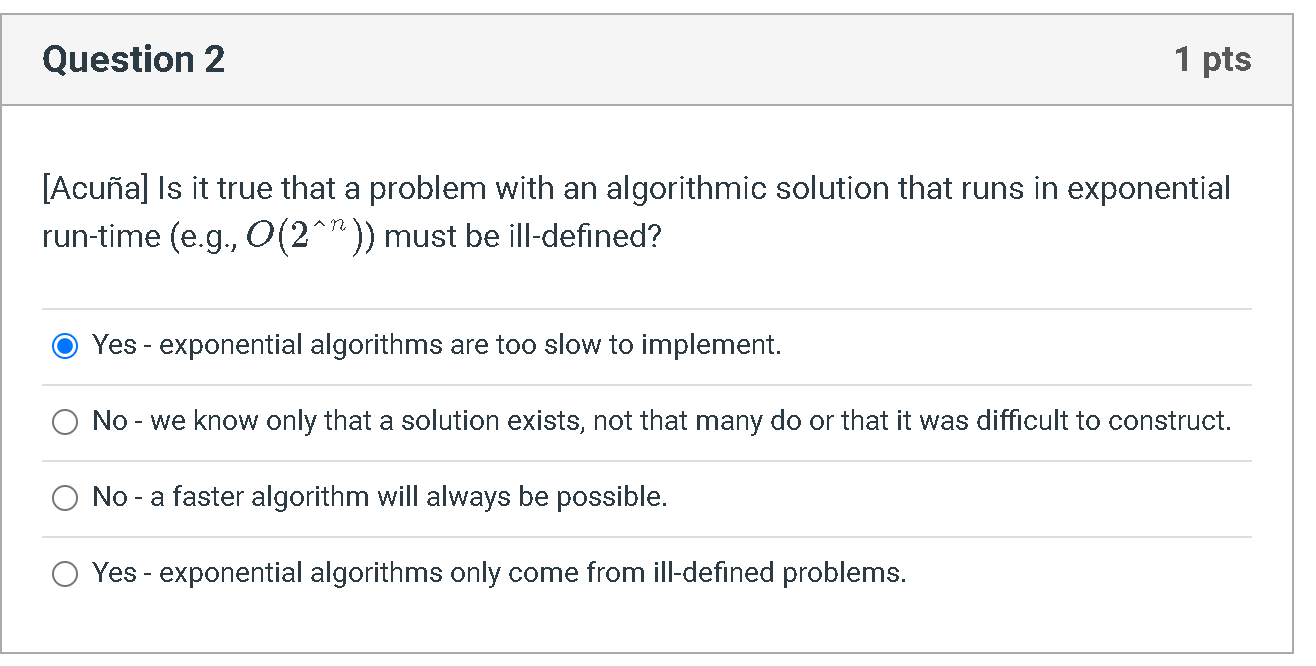Click the 'Question 2' header label

[131, 59]
